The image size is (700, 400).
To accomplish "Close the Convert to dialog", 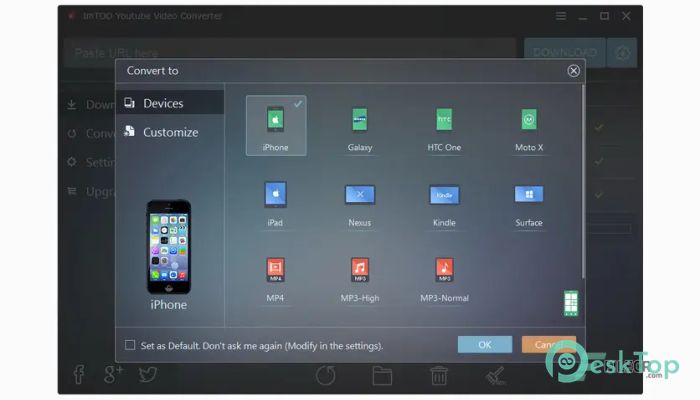I will coord(574,71).
